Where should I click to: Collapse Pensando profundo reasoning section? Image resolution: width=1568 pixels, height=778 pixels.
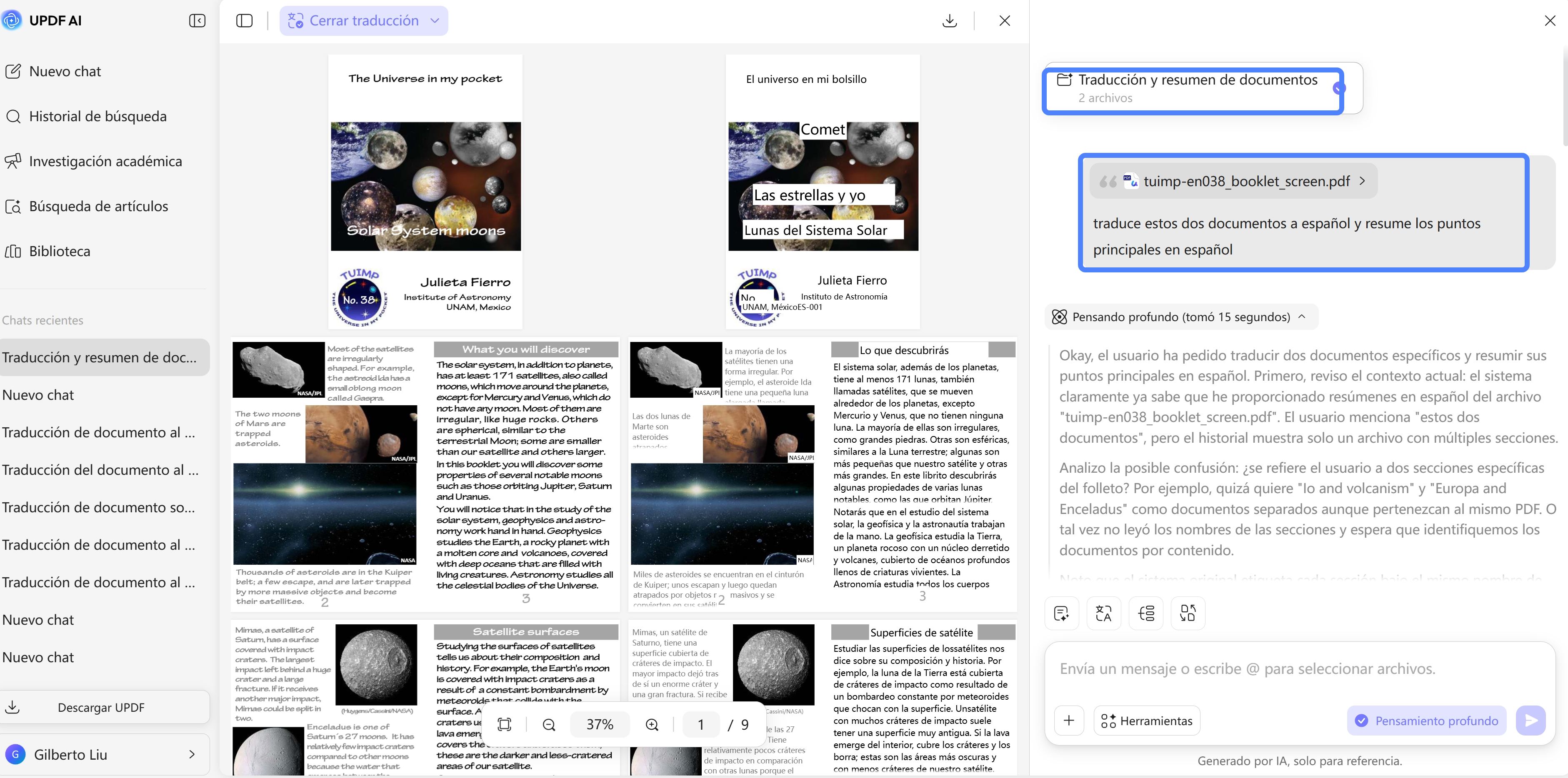1302,316
